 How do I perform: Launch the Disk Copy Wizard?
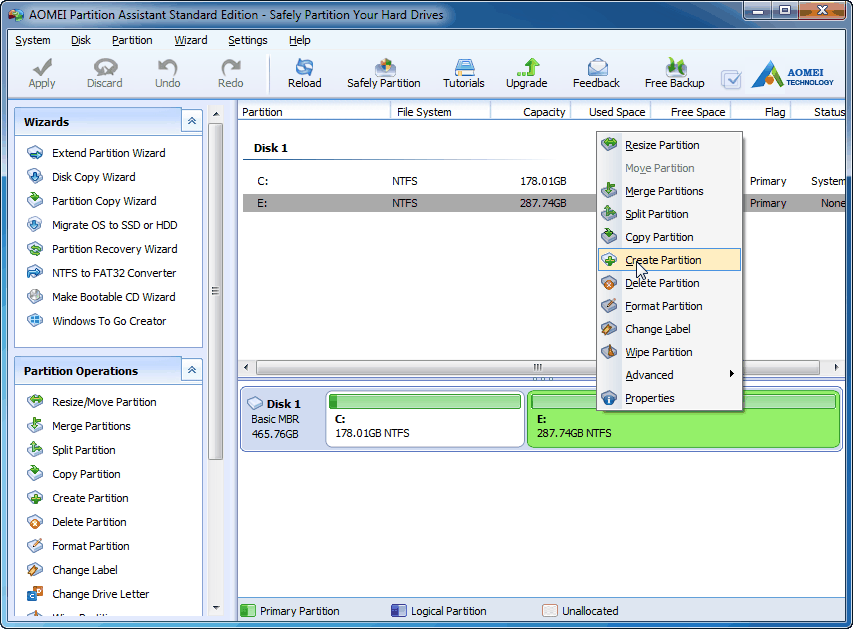coord(81,177)
